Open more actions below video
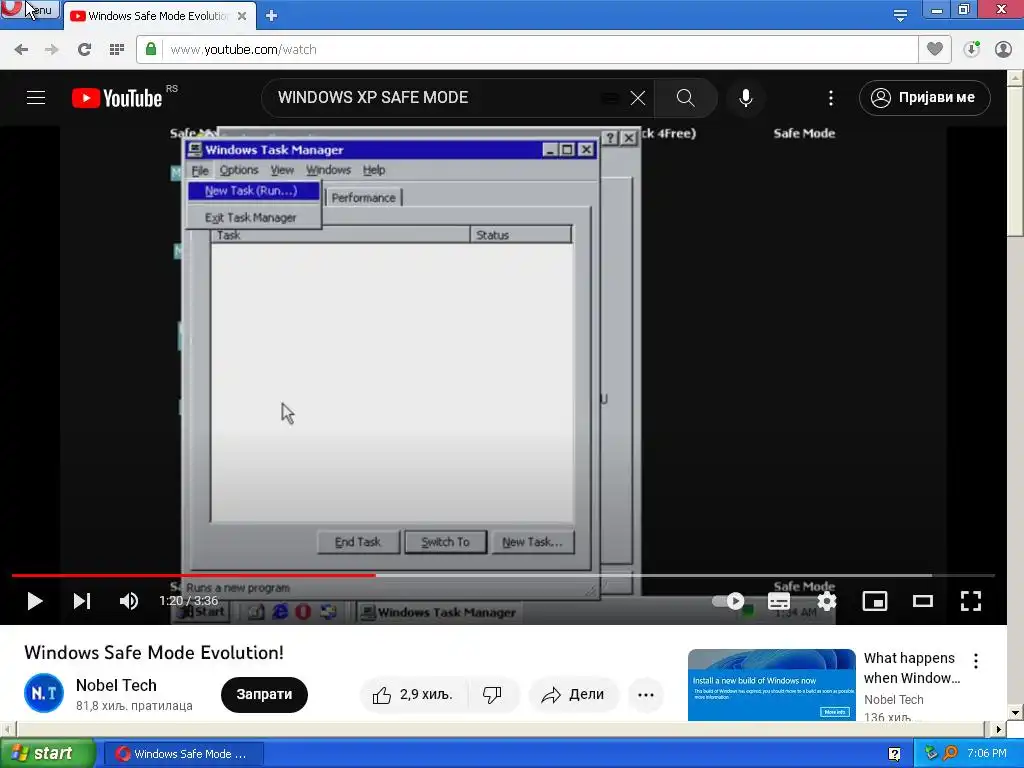1024x768 pixels. [x=646, y=694]
